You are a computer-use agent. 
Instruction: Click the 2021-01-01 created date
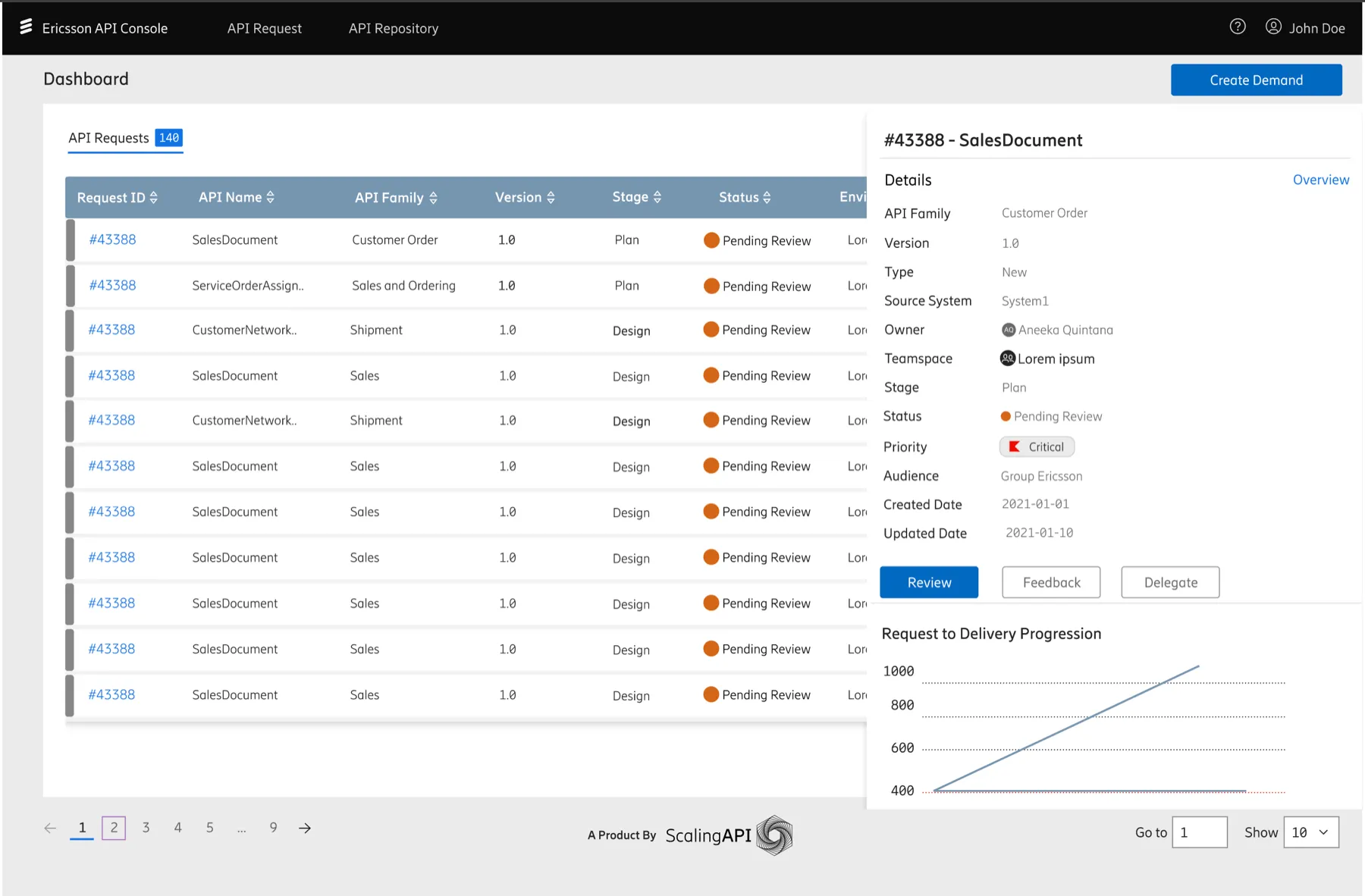point(1035,504)
